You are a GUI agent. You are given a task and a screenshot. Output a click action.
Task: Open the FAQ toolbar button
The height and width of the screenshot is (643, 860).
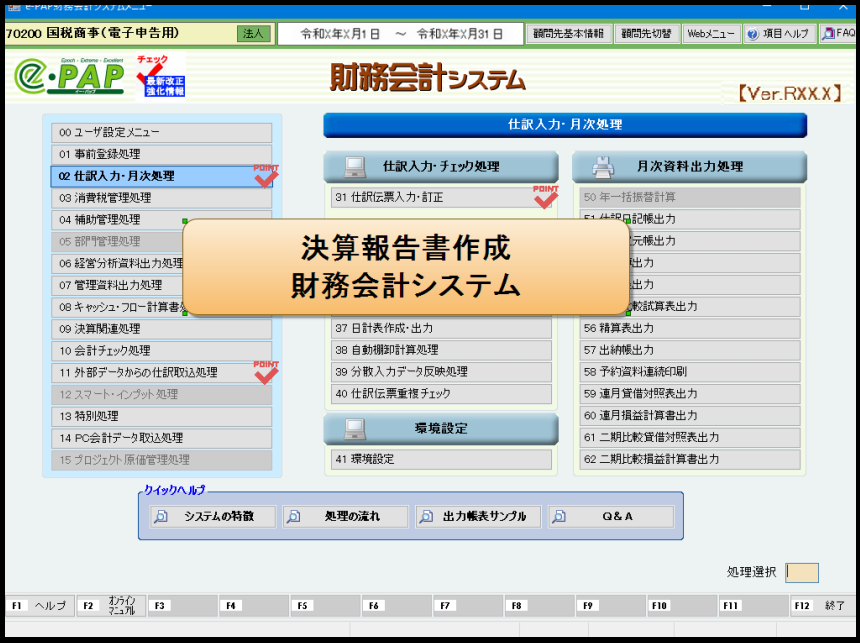[838, 34]
